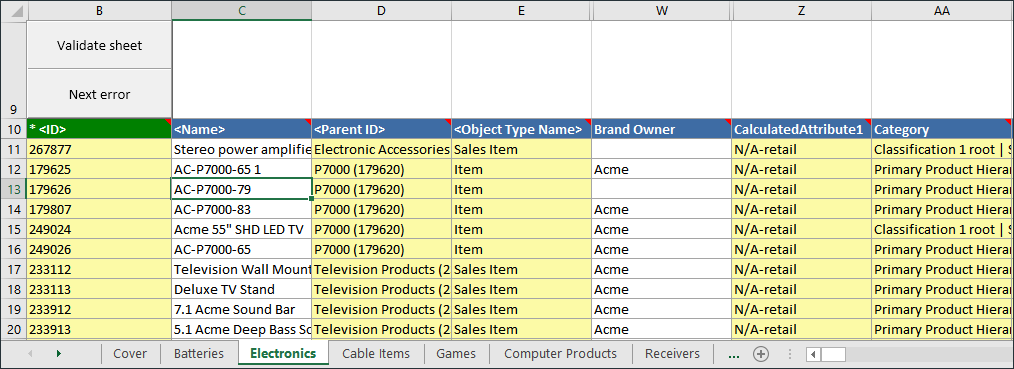Select column W header
This screenshot has height=369, width=1014.
coord(661,10)
